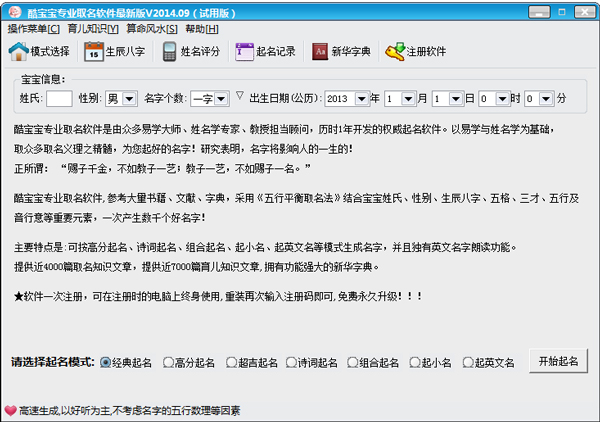600x422 pixels.
Task: Click 注册软件 toolbar label
Action: tap(426, 51)
